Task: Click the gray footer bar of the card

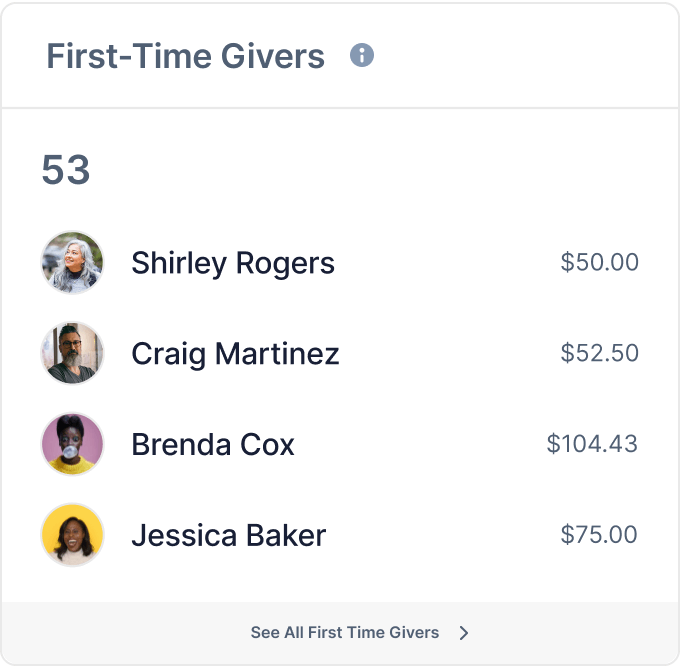Action: 340,633
